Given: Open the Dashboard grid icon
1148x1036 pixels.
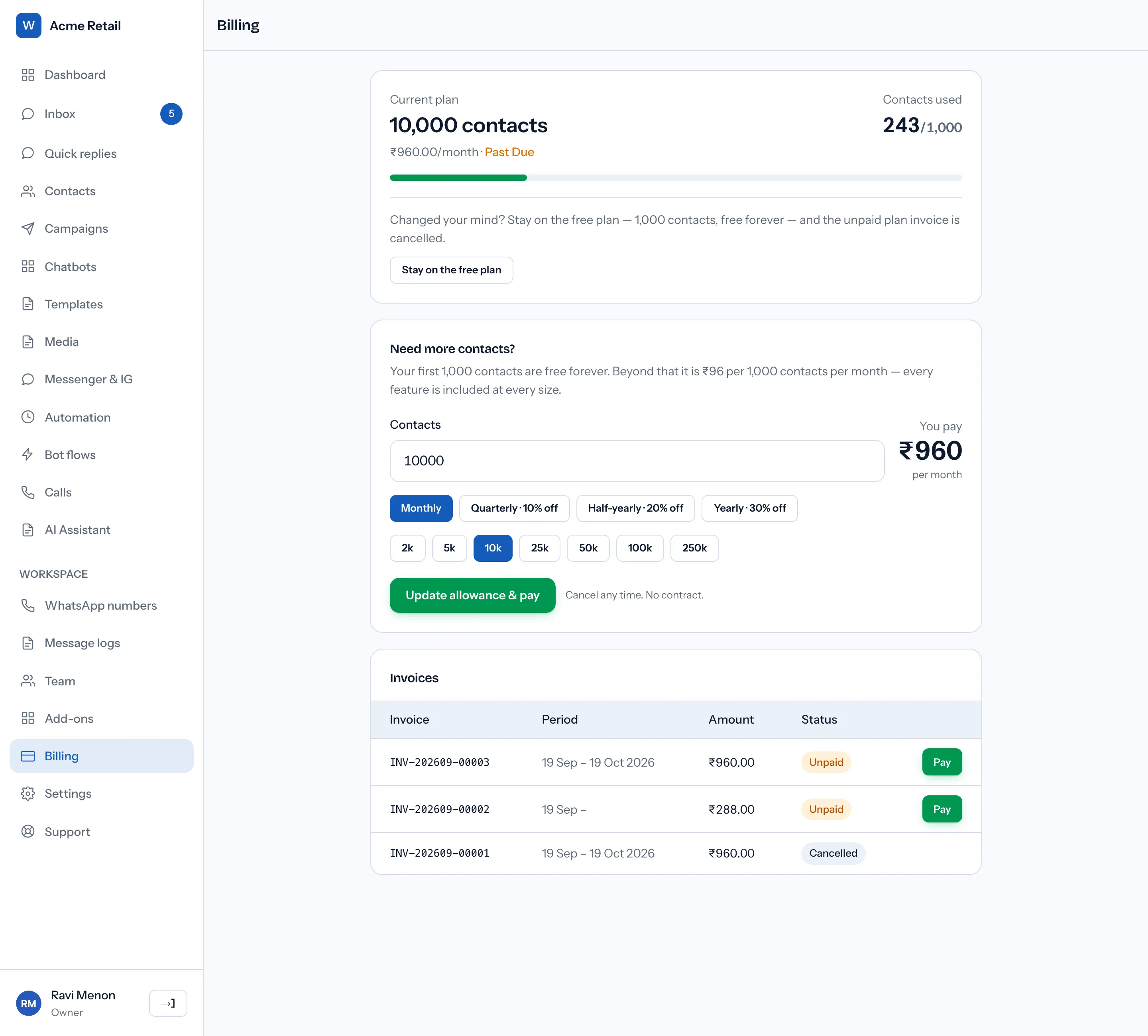Looking at the screenshot, I should [28, 75].
